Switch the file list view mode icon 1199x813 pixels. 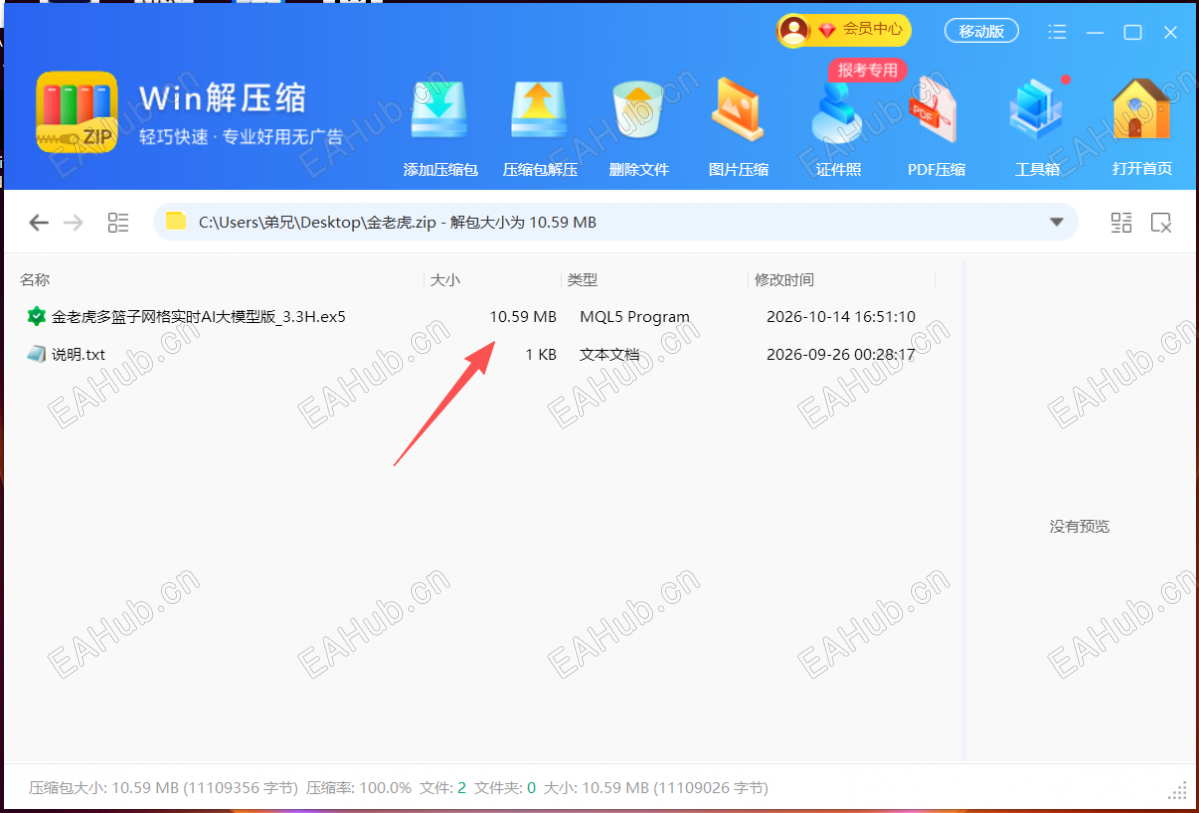[x=118, y=223]
